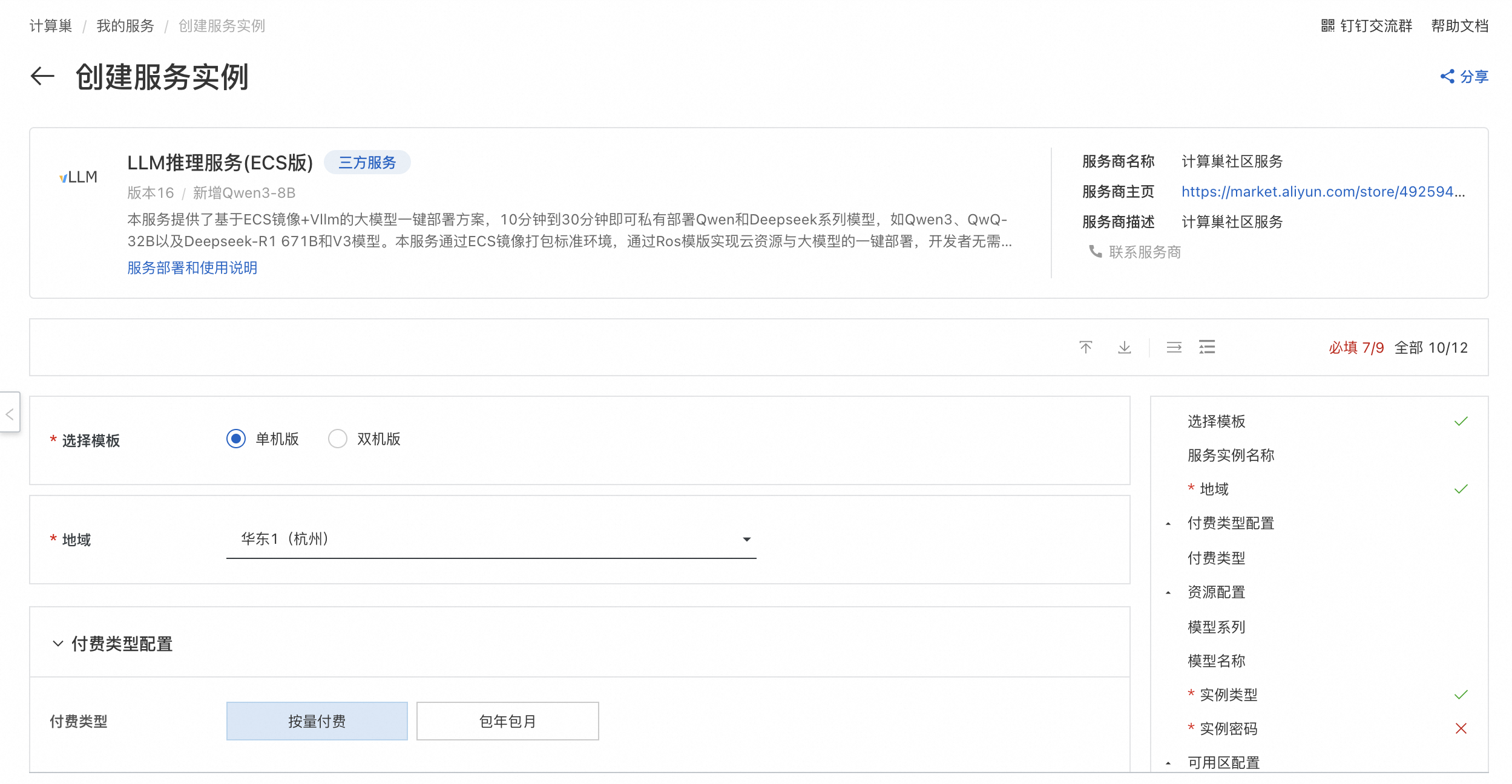Open the left side panel handle

pyautogui.click(x=10, y=414)
